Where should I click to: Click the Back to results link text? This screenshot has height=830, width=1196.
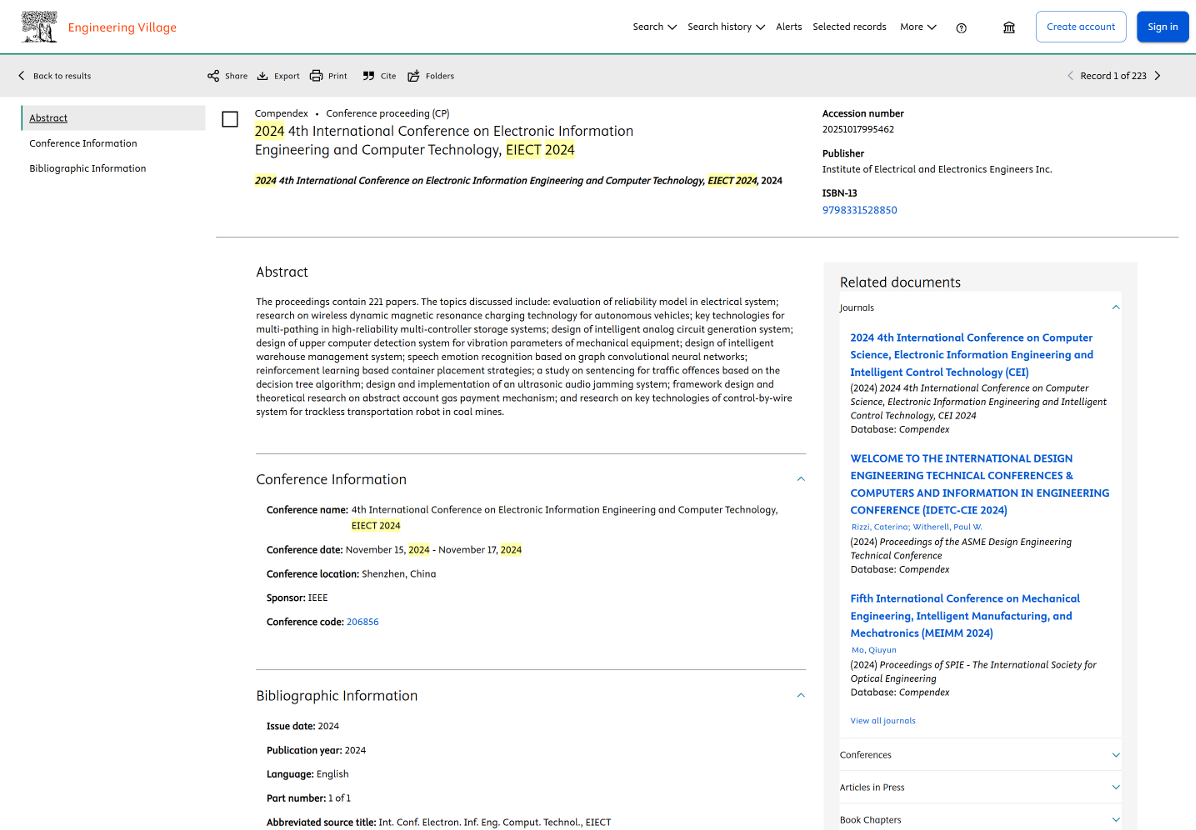pyautogui.click(x=62, y=76)
